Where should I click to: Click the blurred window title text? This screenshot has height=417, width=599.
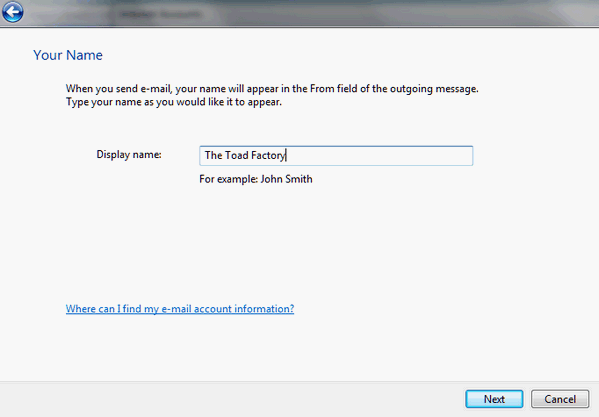click(x=160, y=15)
